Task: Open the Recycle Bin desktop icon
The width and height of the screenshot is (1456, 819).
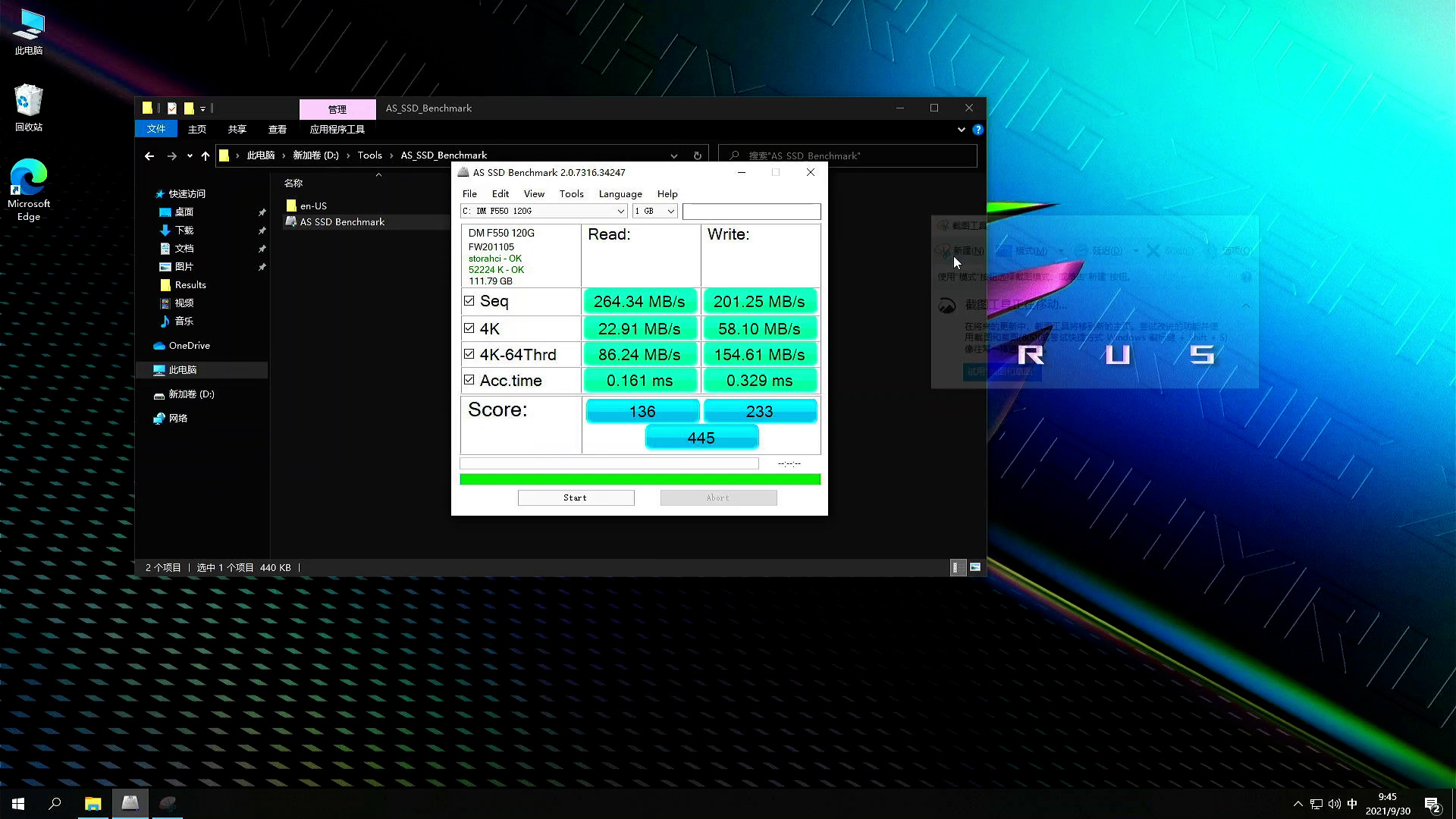Action: click(29, 107)
